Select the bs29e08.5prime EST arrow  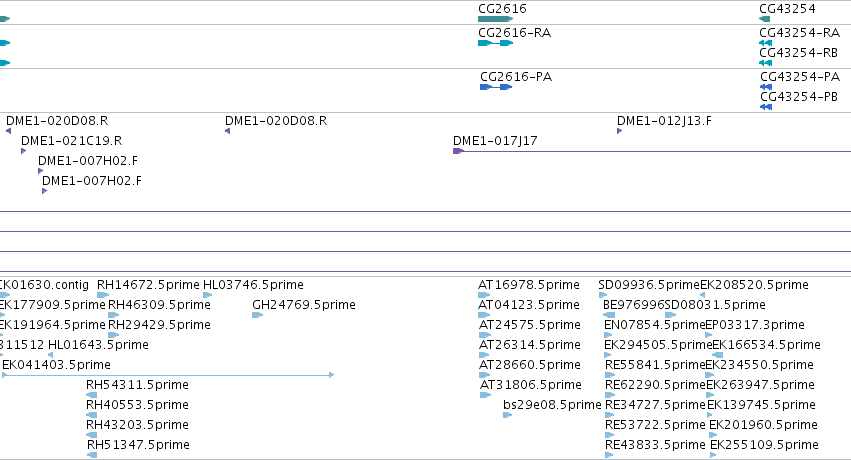pyautogui.click(x=507, y=415)
